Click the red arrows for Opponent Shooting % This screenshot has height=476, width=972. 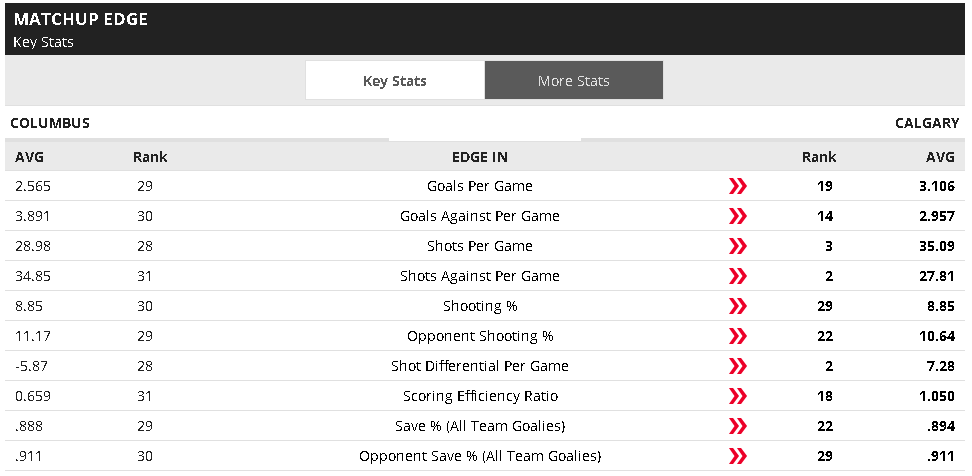(x=738, y=336)
